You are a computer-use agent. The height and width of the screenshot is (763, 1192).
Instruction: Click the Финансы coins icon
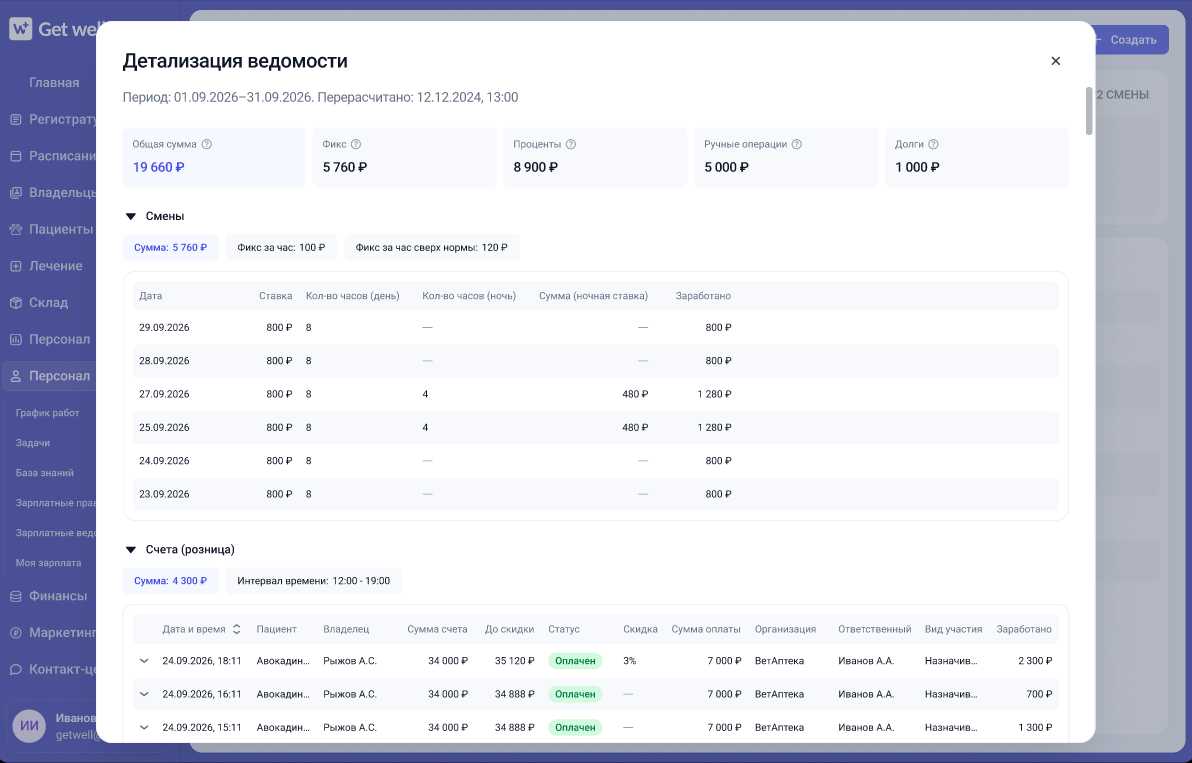15,596
